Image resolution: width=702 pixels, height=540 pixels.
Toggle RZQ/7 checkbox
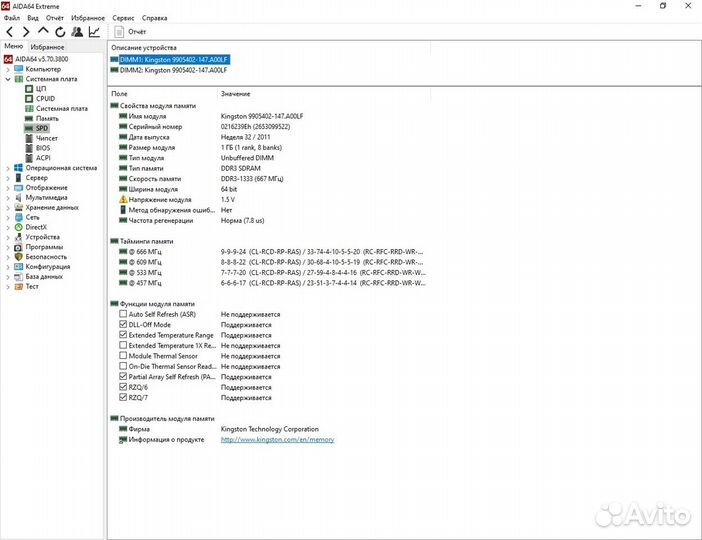tap(123, 397)
